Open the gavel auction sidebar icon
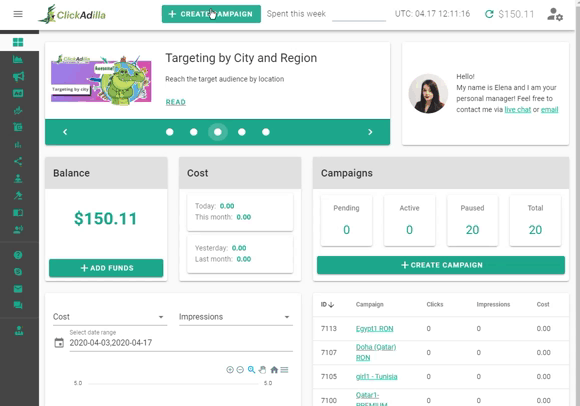Image resolution: width=580 pixels, height=406 pixels. pos(18,195)
